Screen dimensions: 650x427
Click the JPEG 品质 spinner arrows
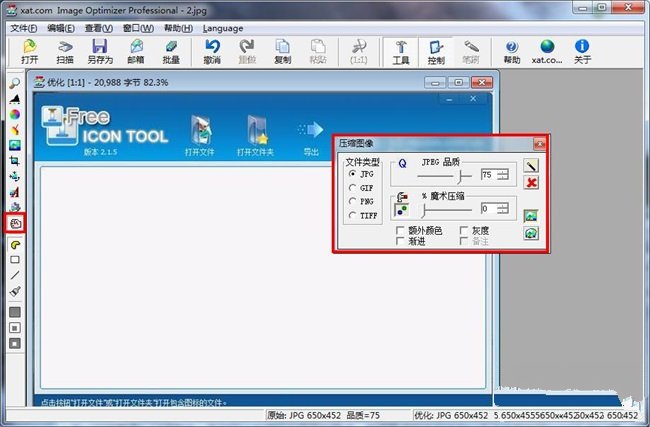click(503, 175)
